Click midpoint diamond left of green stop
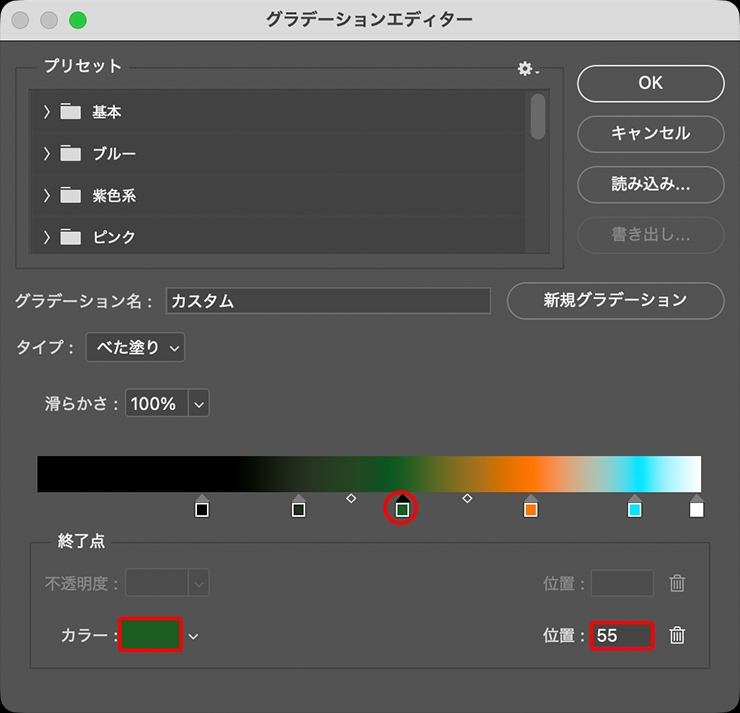 click(x=351, y=497)
